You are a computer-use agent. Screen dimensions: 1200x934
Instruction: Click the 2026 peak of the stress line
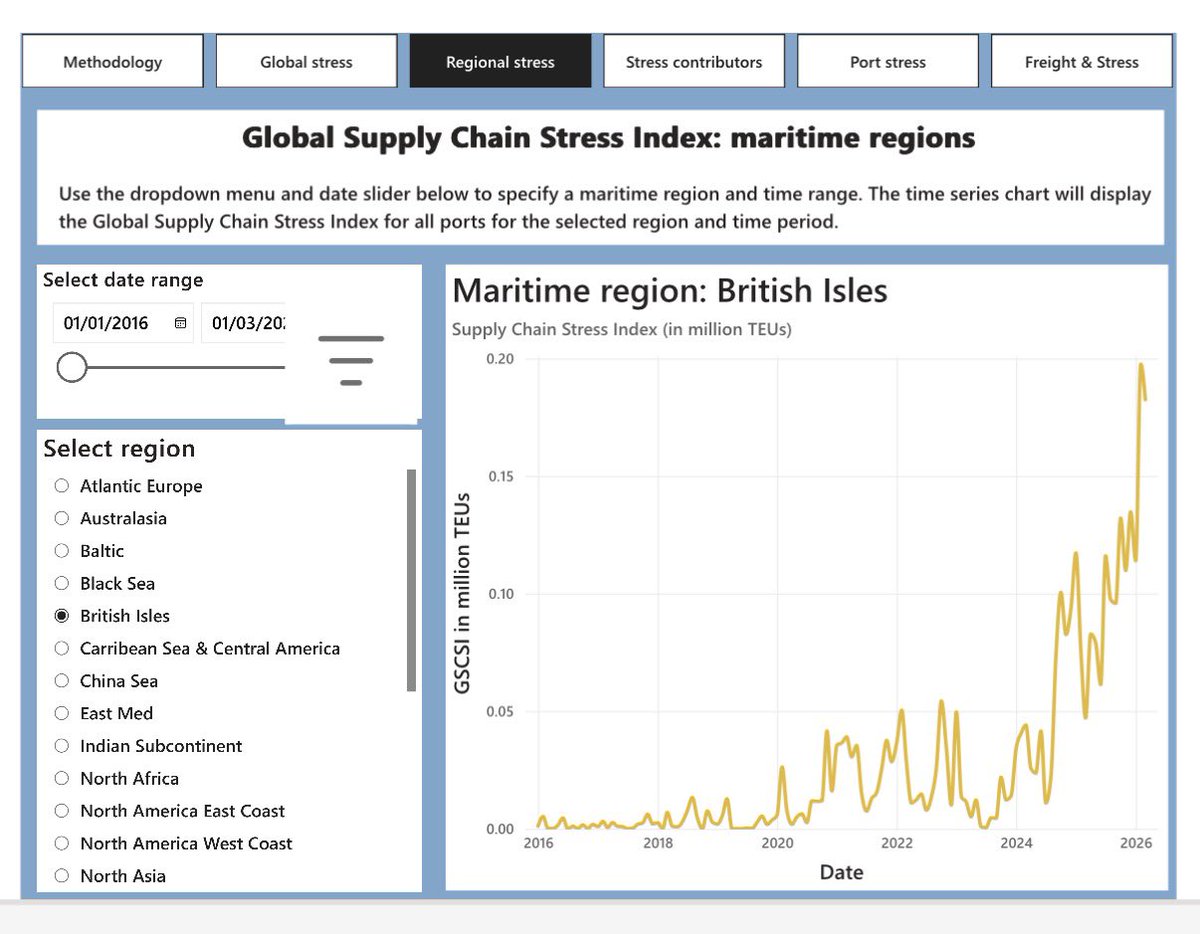1141,364
